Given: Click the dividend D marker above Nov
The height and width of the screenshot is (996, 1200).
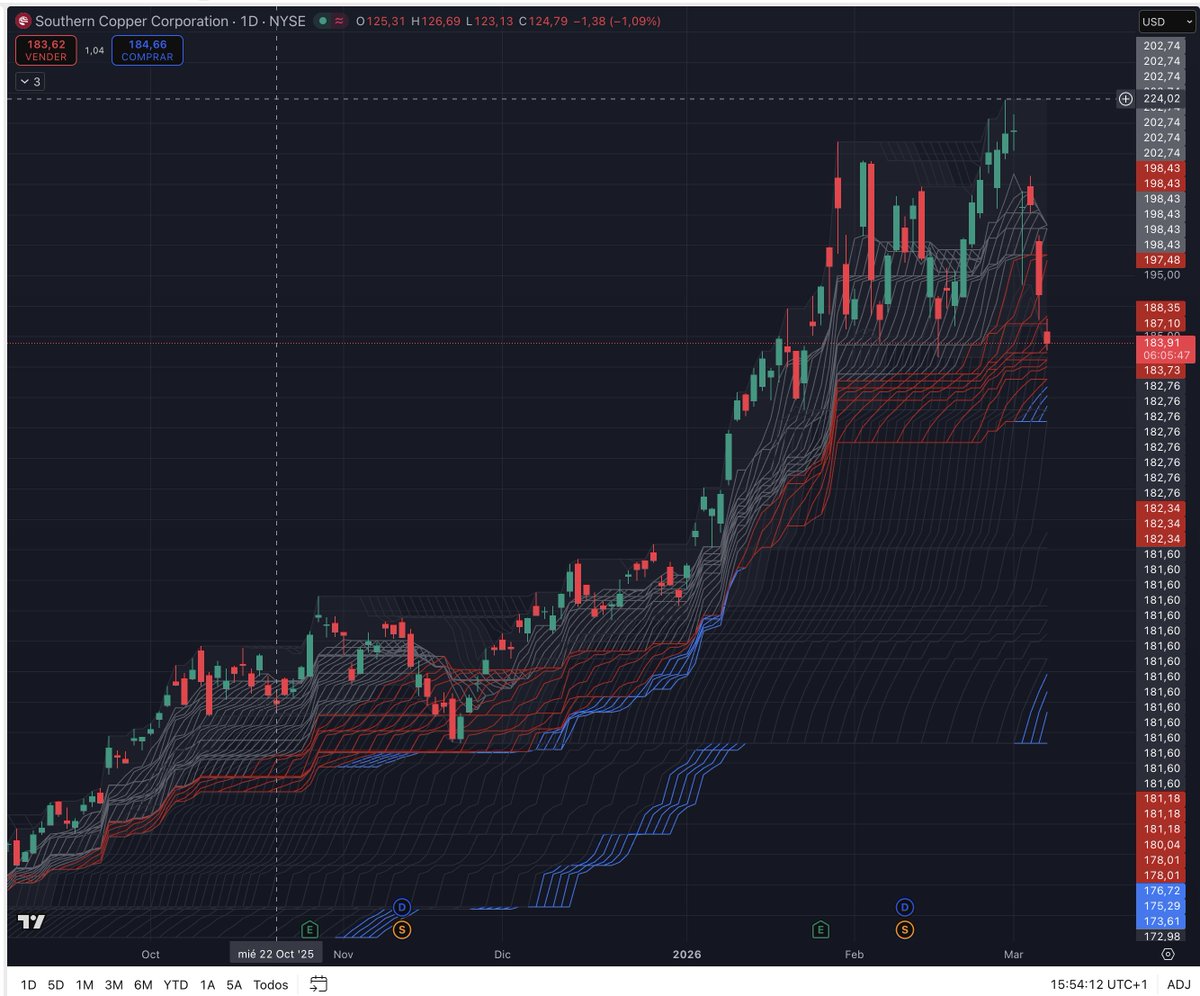Looking at the screenshot, I should tap(402, 906).
